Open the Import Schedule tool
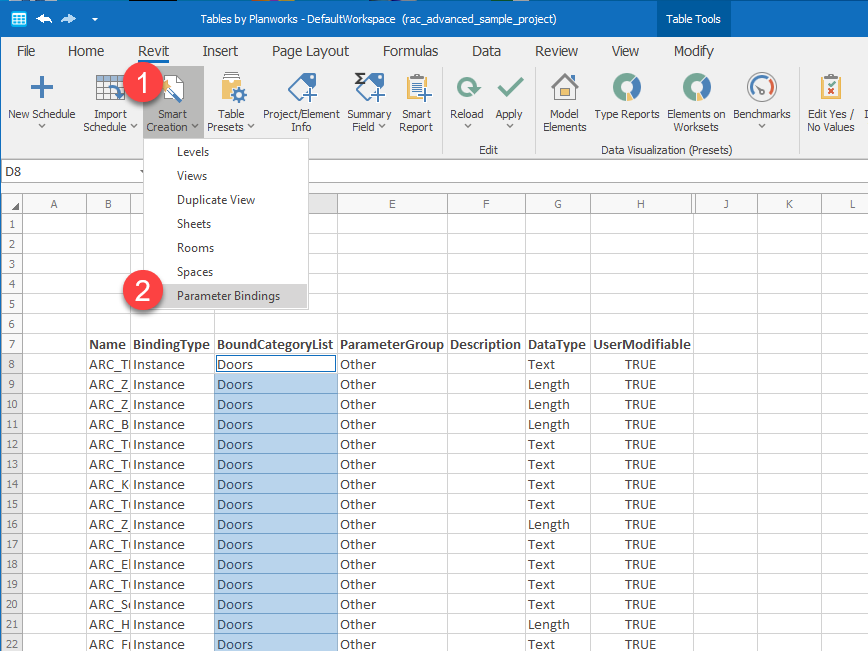 110,104
